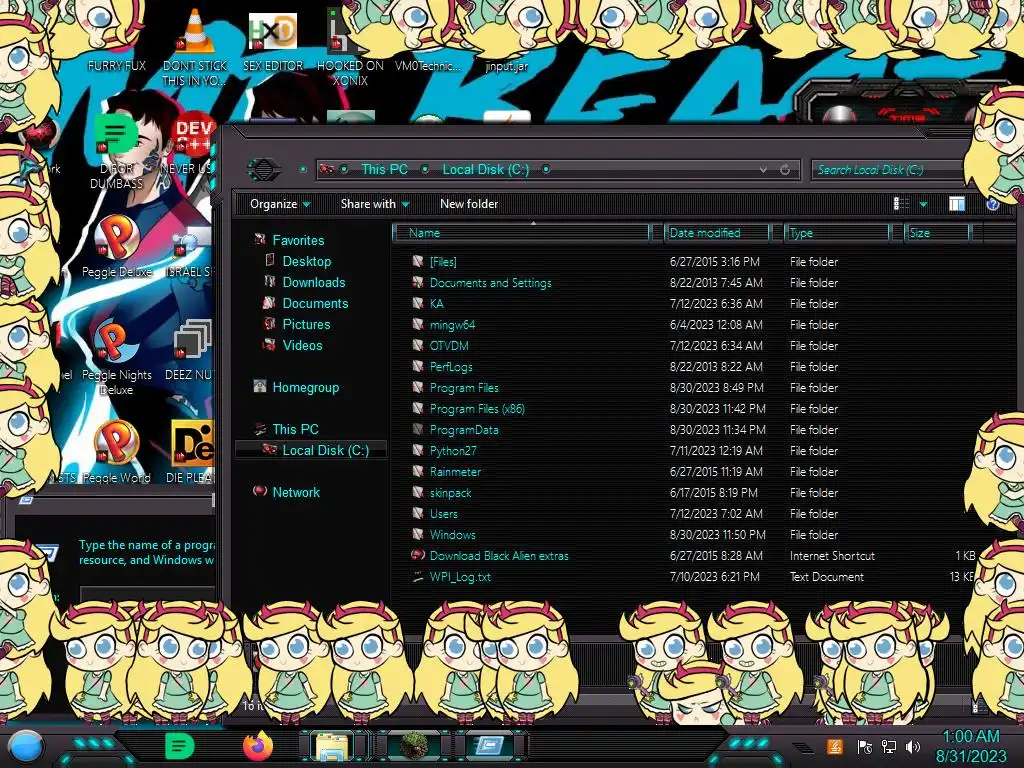Select Peggle Deluxe desktop icon
Screen dimensions: 1024x768
pyautogui.click(x=116, y=247)
